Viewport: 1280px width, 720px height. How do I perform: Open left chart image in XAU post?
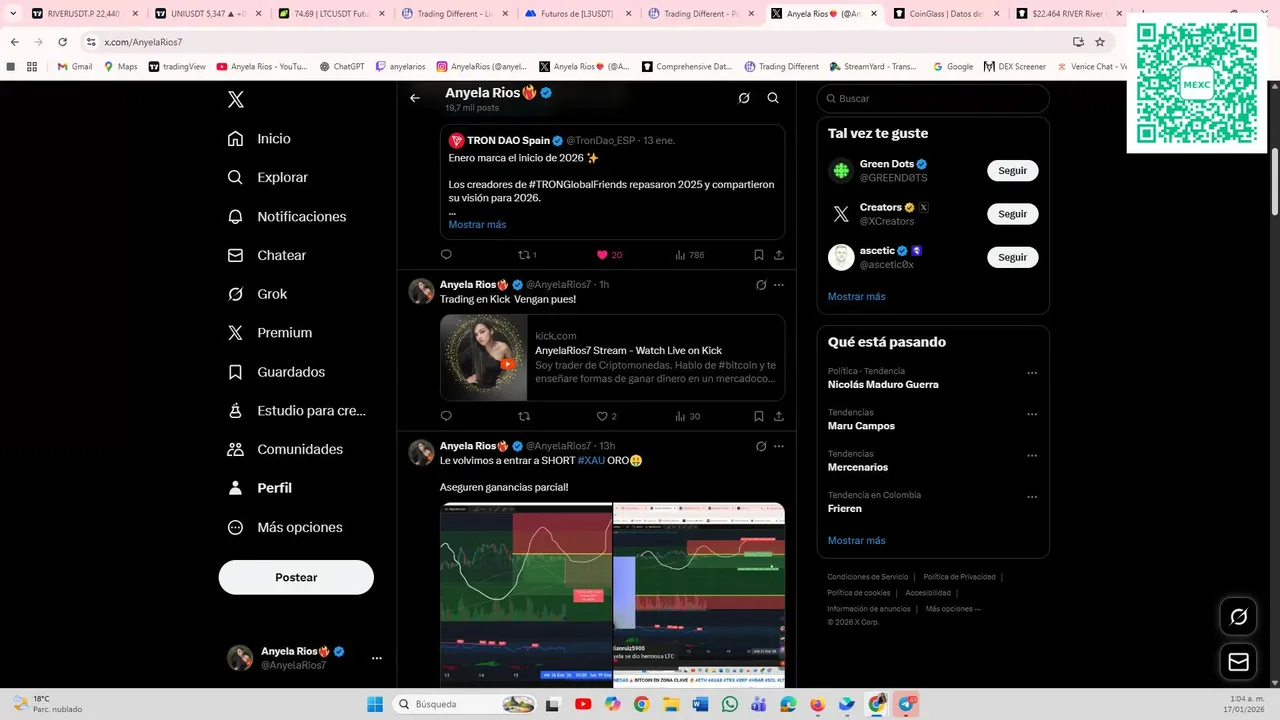point(526,595)
